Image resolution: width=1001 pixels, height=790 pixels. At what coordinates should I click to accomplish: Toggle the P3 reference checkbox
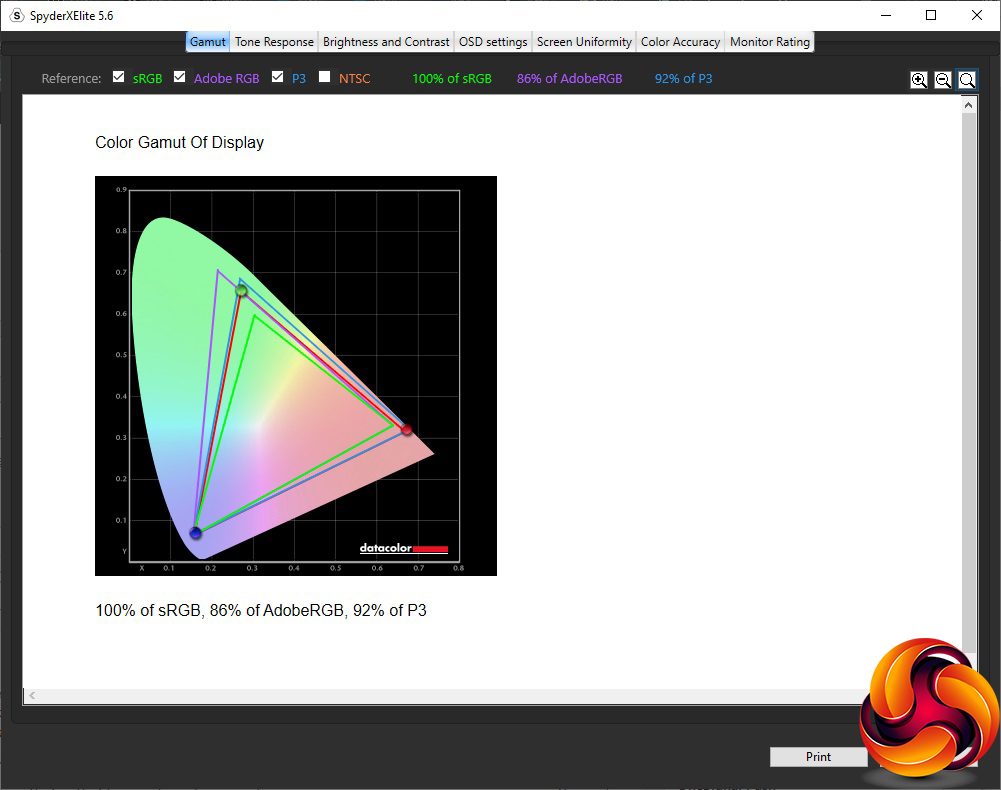click(x=278, y=77)
